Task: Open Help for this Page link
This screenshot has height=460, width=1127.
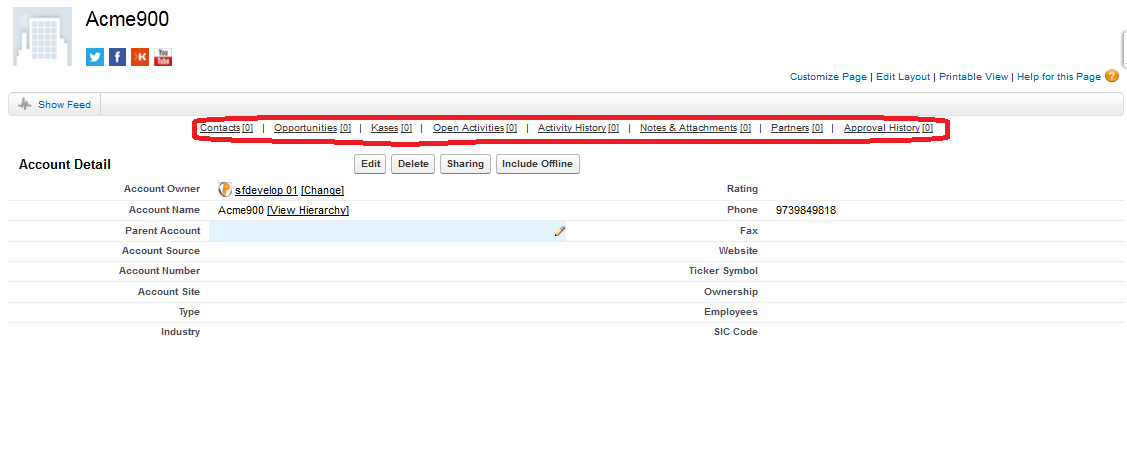Action: tap(1059, 77)
